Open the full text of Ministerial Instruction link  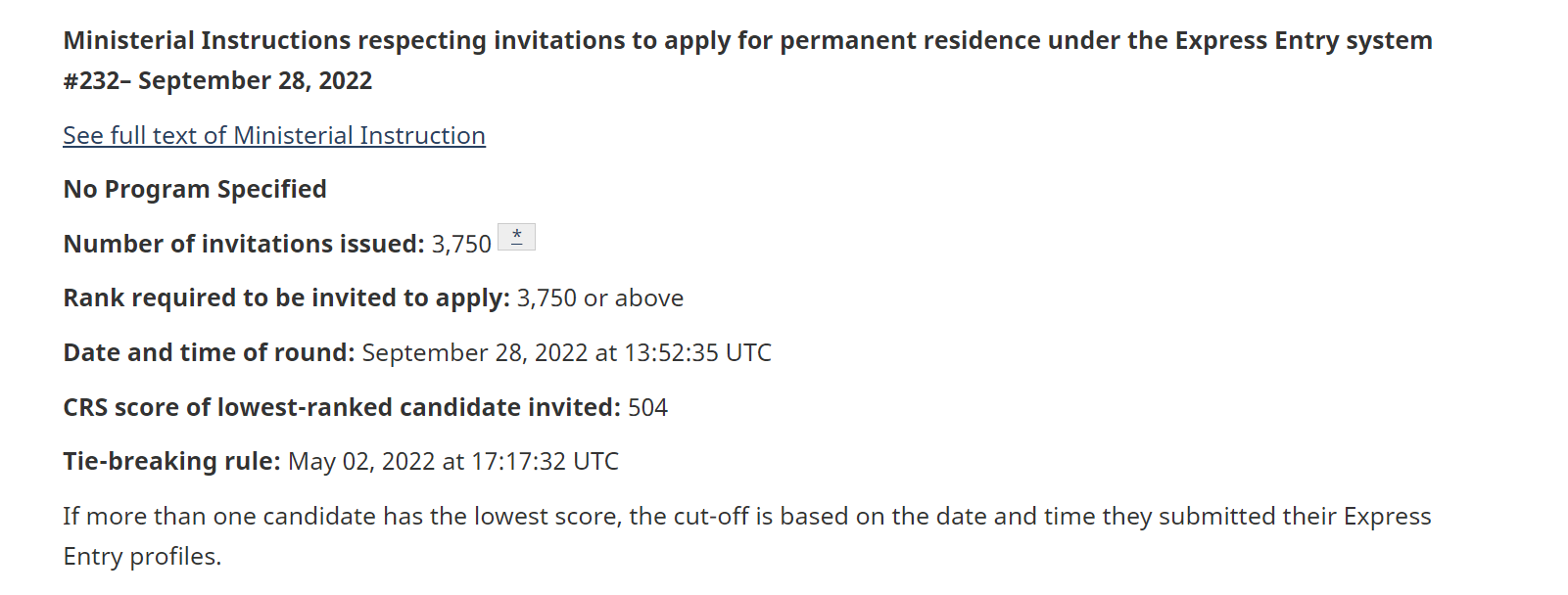click(274, 135)
